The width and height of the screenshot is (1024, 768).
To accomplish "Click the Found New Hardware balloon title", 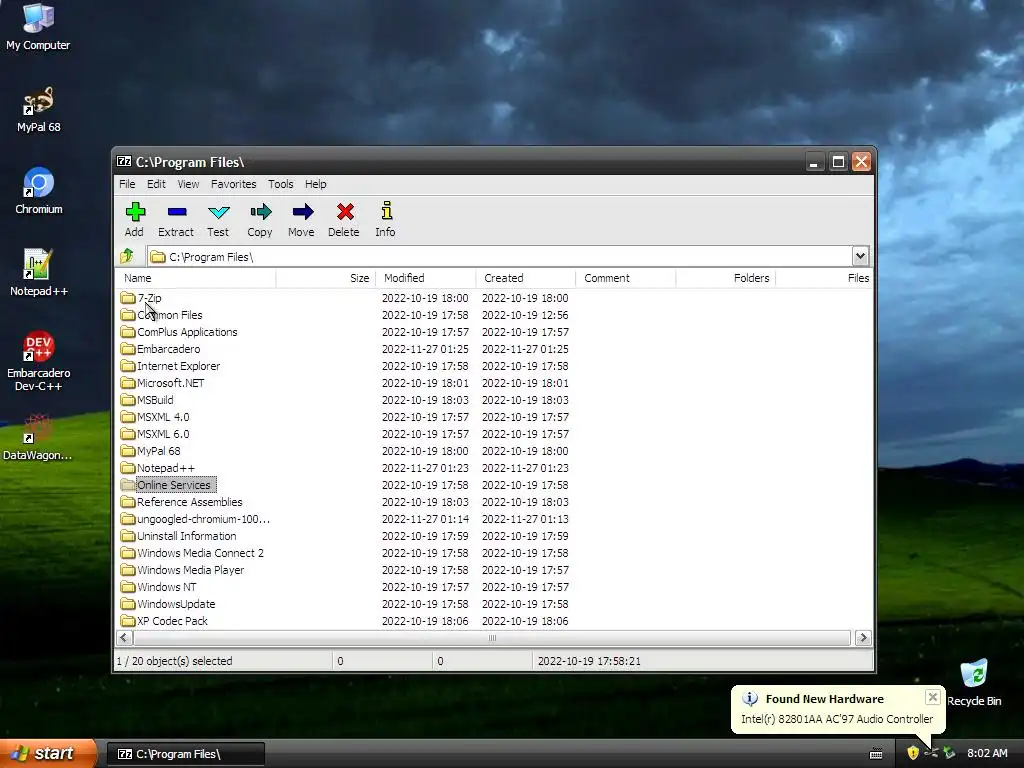I will point(824,699).
